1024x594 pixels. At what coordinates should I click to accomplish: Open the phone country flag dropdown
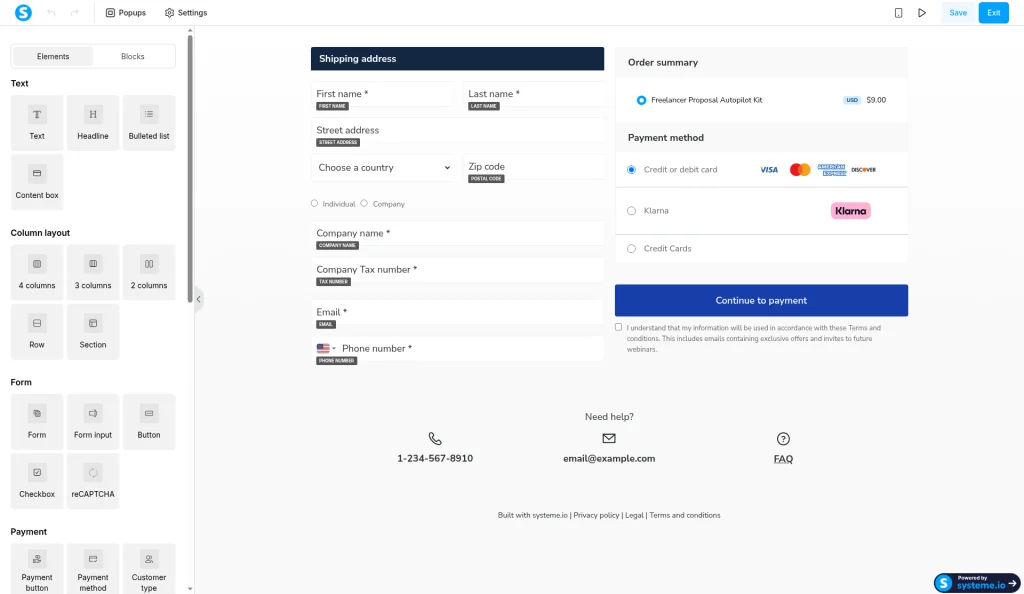[x=326, y=349]
